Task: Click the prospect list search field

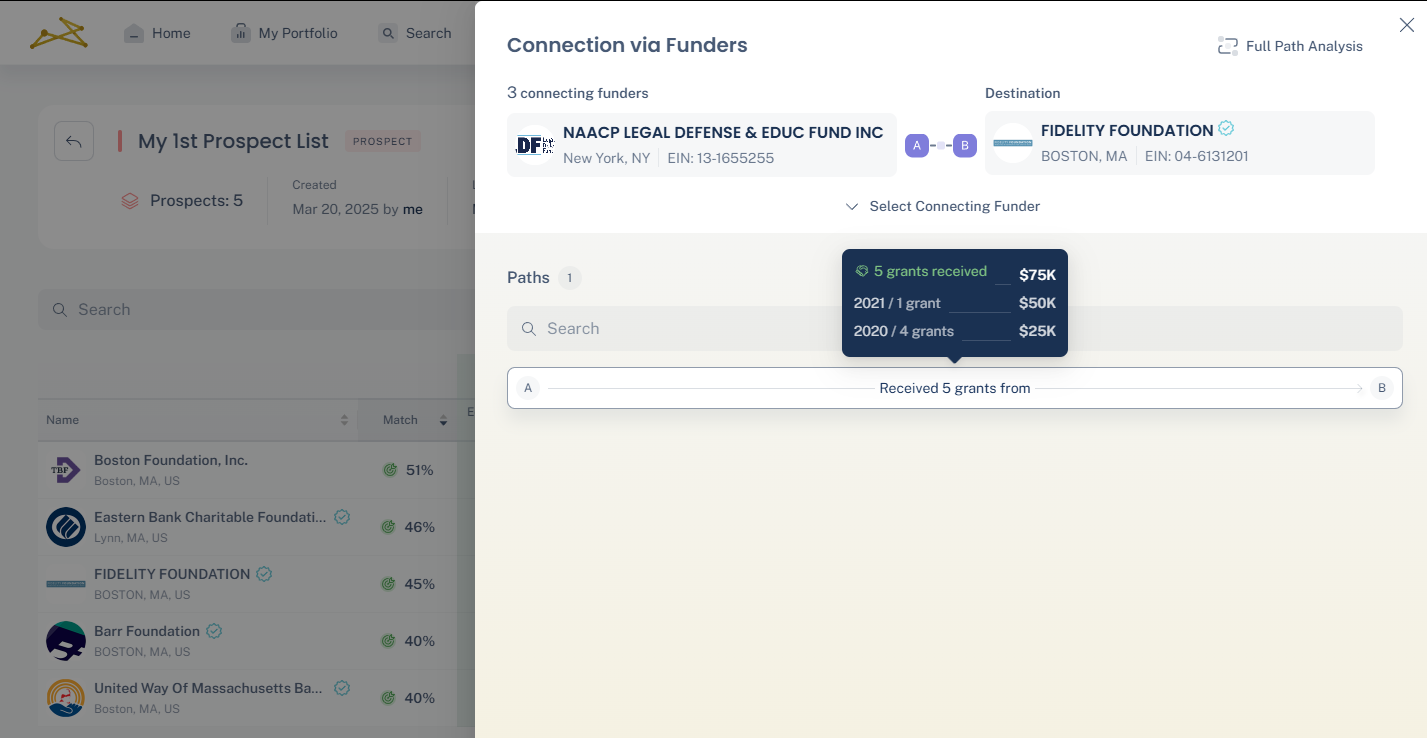Action: [x=256, y=309]
